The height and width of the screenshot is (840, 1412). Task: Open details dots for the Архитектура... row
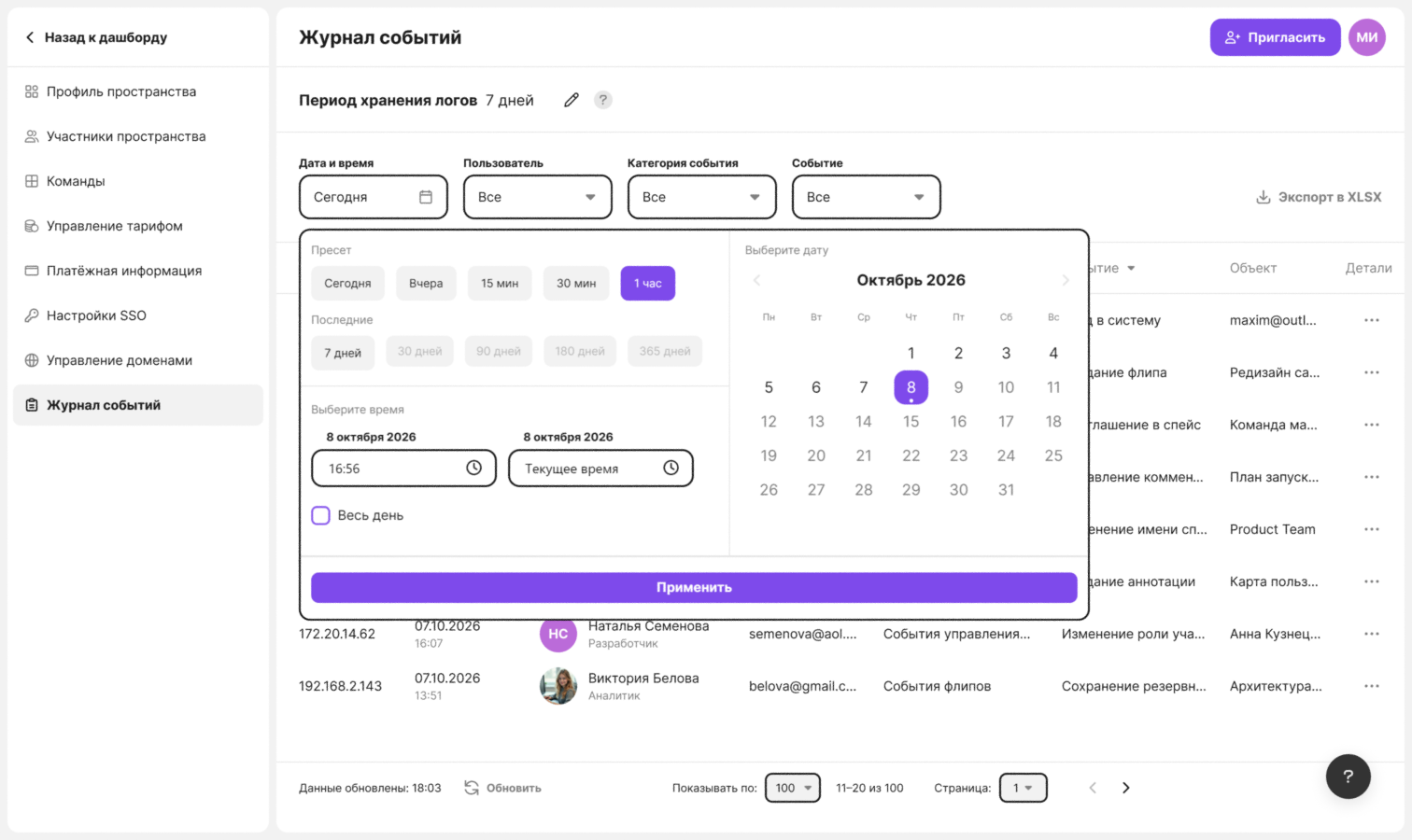pyautogui.click(x=1371, y=686)
